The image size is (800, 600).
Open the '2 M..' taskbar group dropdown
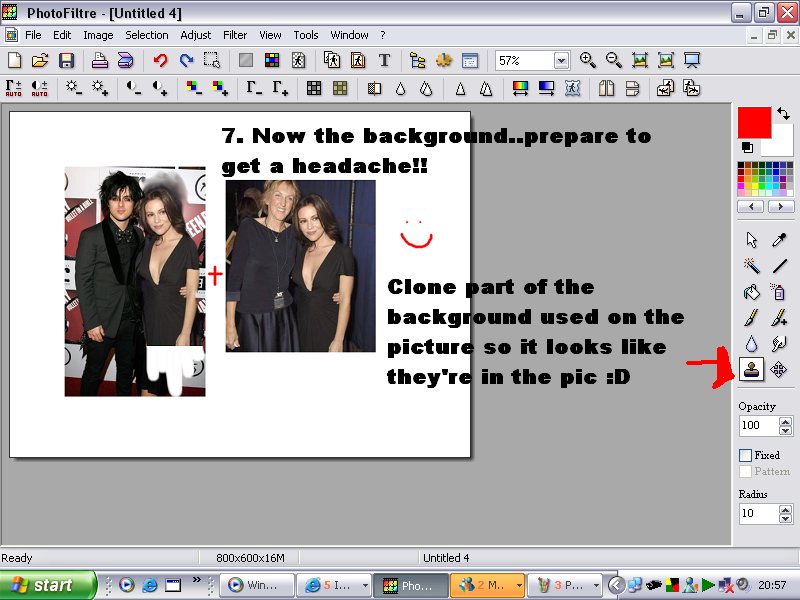518,585
